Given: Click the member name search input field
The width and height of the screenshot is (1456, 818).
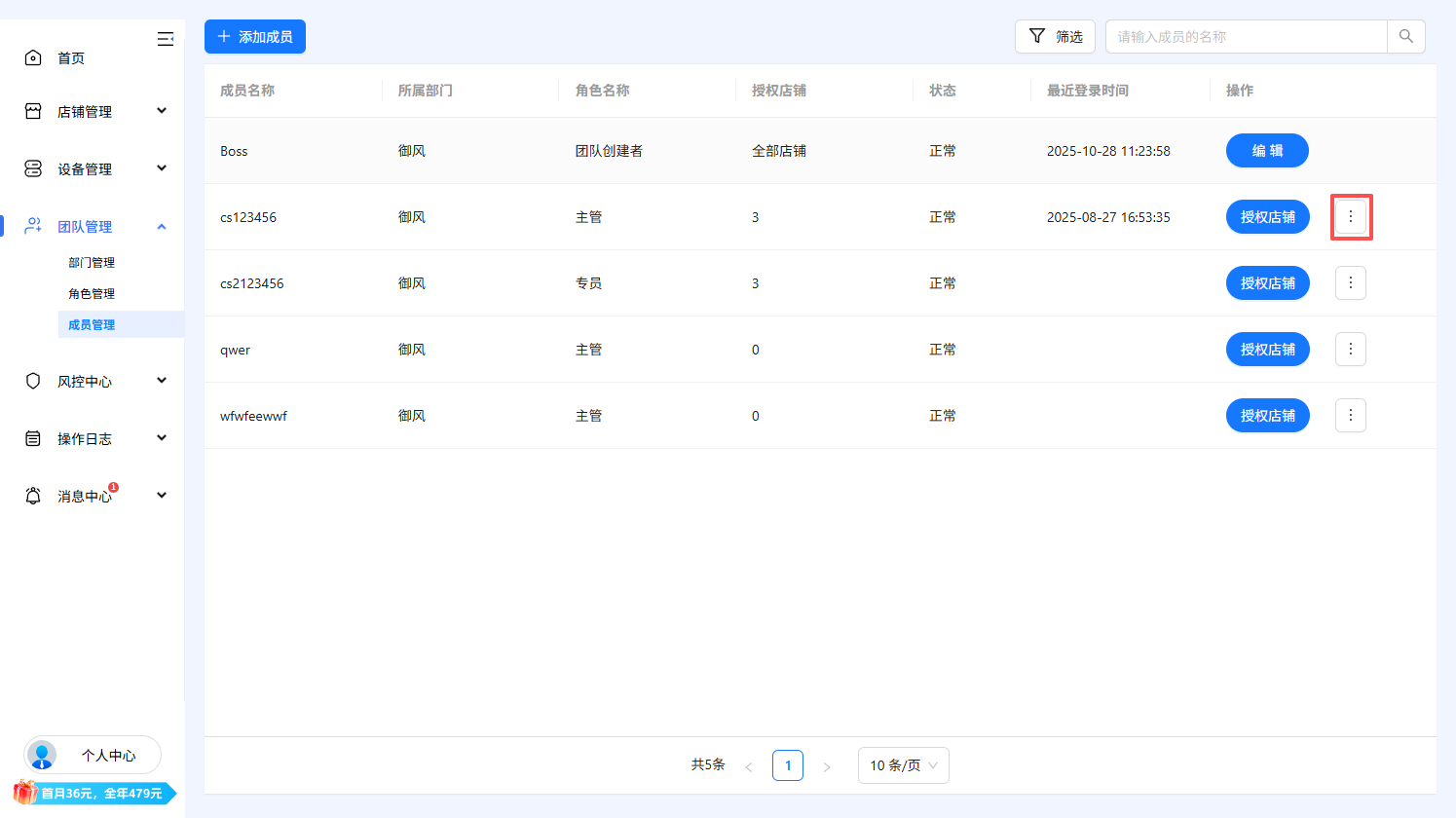Looking at the screenshot, I should (1247, 35).
